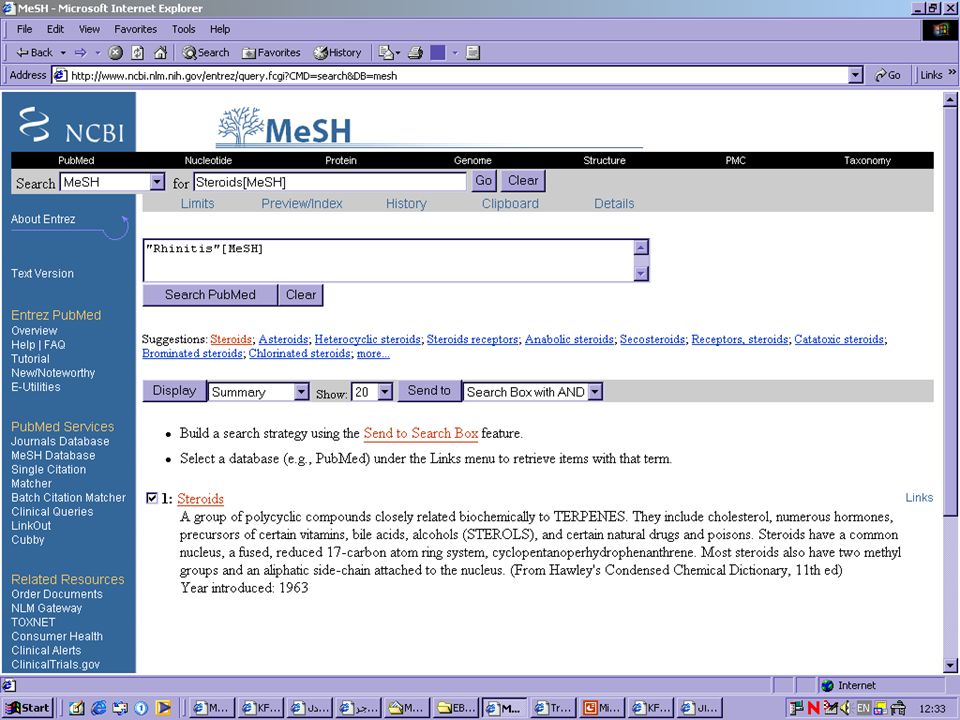Open the History toolbar pane
Viewport: 960px width, 720px height.
pos(338,53)
